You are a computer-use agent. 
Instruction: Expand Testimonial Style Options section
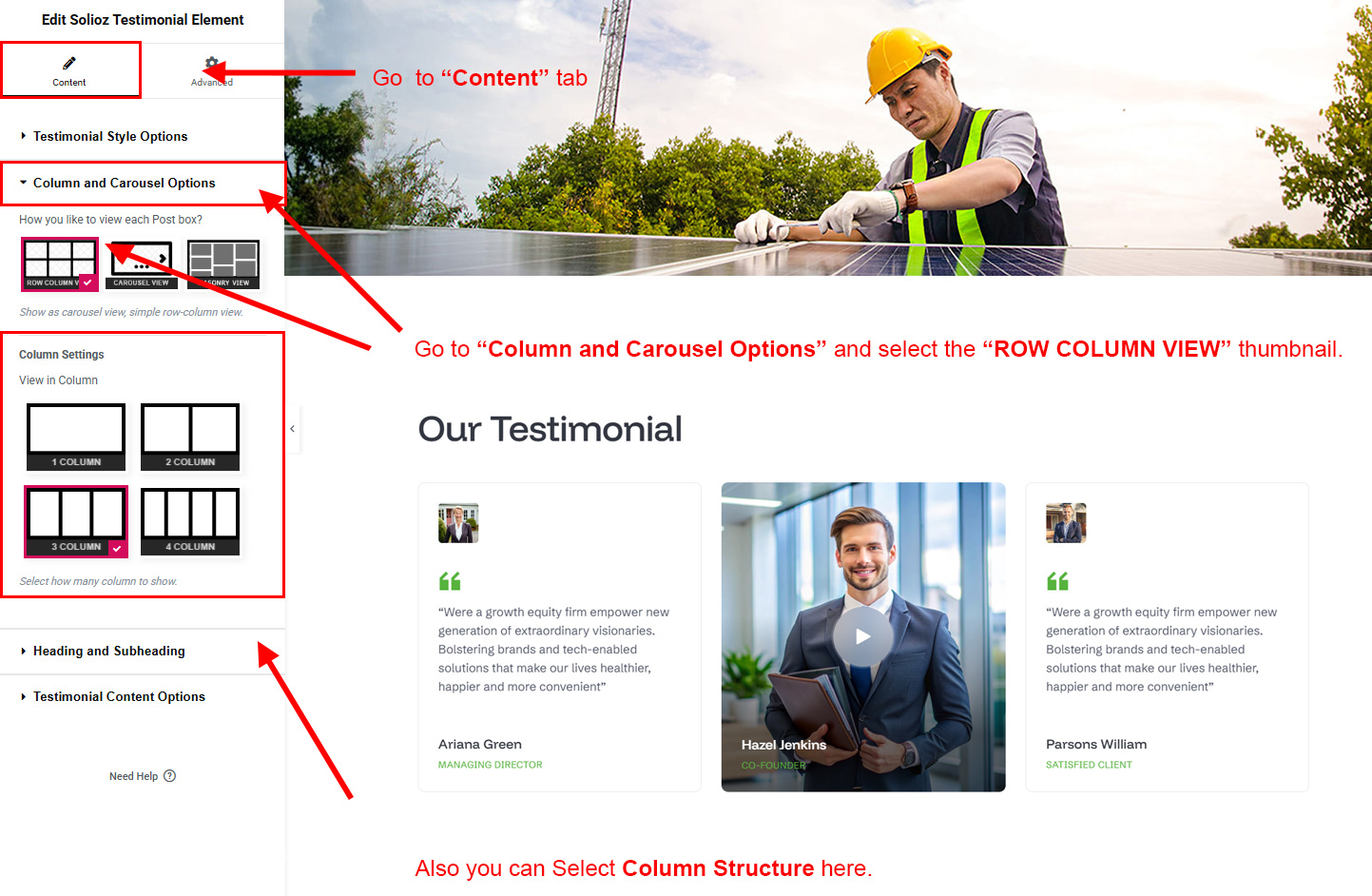pos(110,136)
